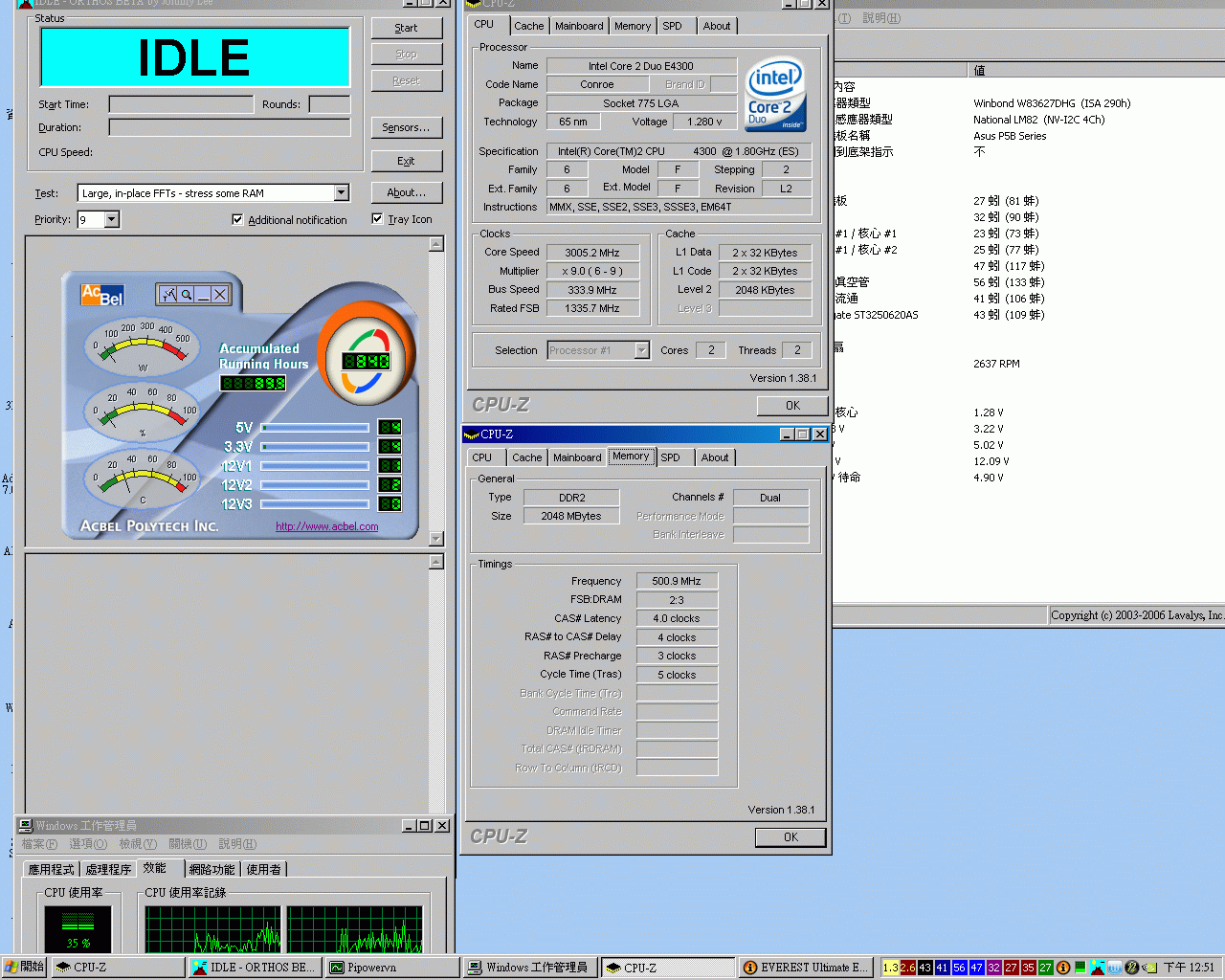This screenshot has width=1225, height=980.
Task: Switch to Task Manager taskbar button
Action: point(529,968)
